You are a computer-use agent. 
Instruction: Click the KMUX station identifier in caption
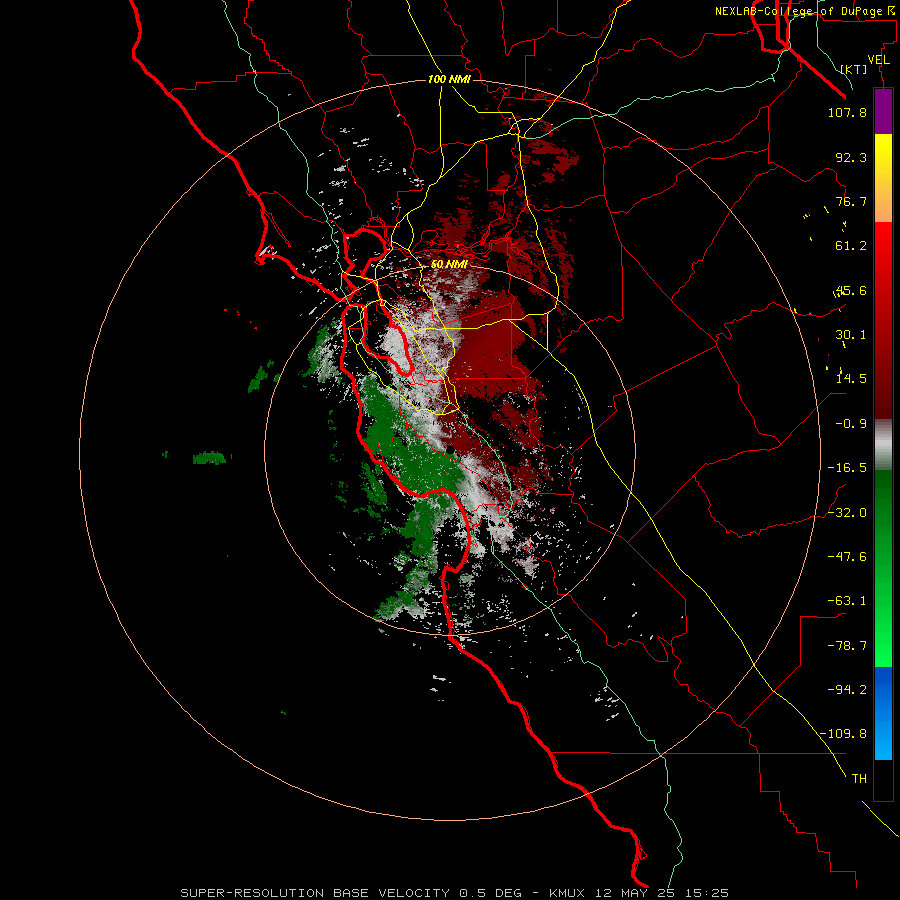(569, 893)
